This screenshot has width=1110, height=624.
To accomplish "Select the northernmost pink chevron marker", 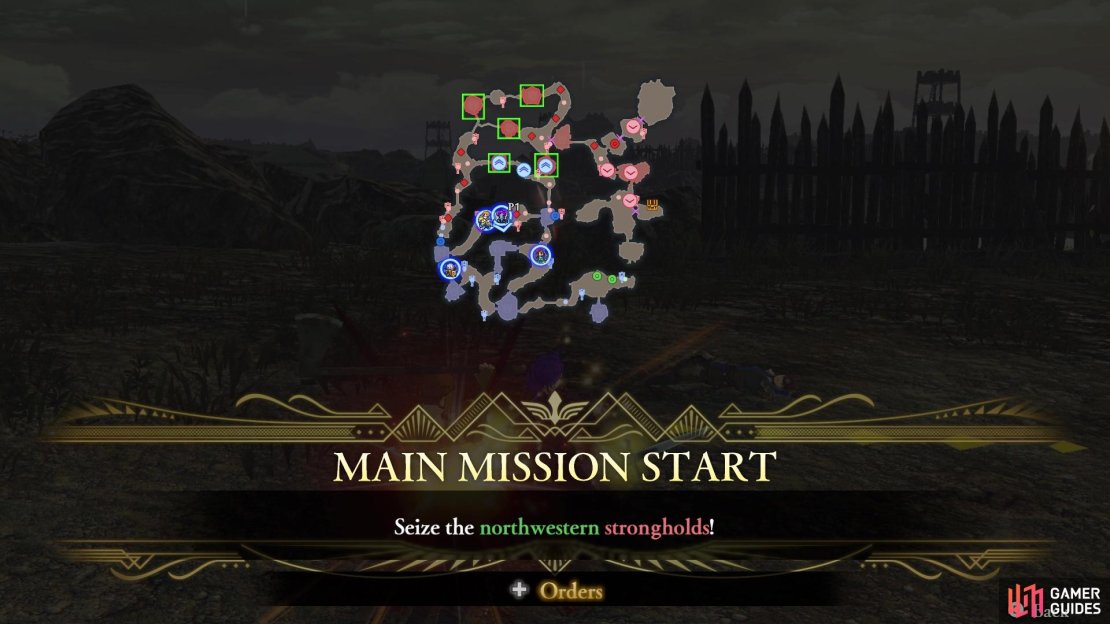I will [633, 127].
